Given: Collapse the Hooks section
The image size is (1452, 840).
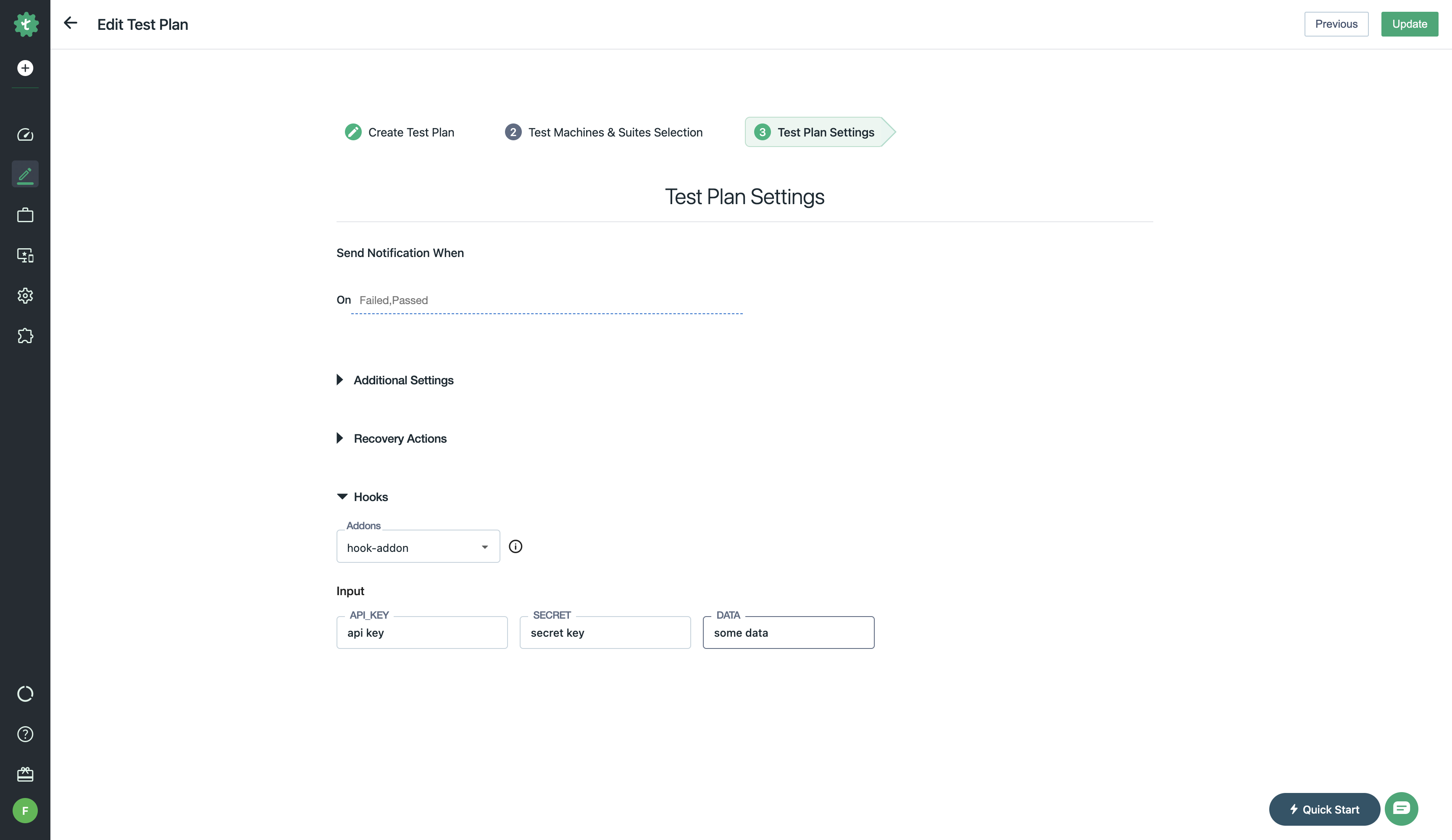Looking at the screenshot, I should point(370,496).
